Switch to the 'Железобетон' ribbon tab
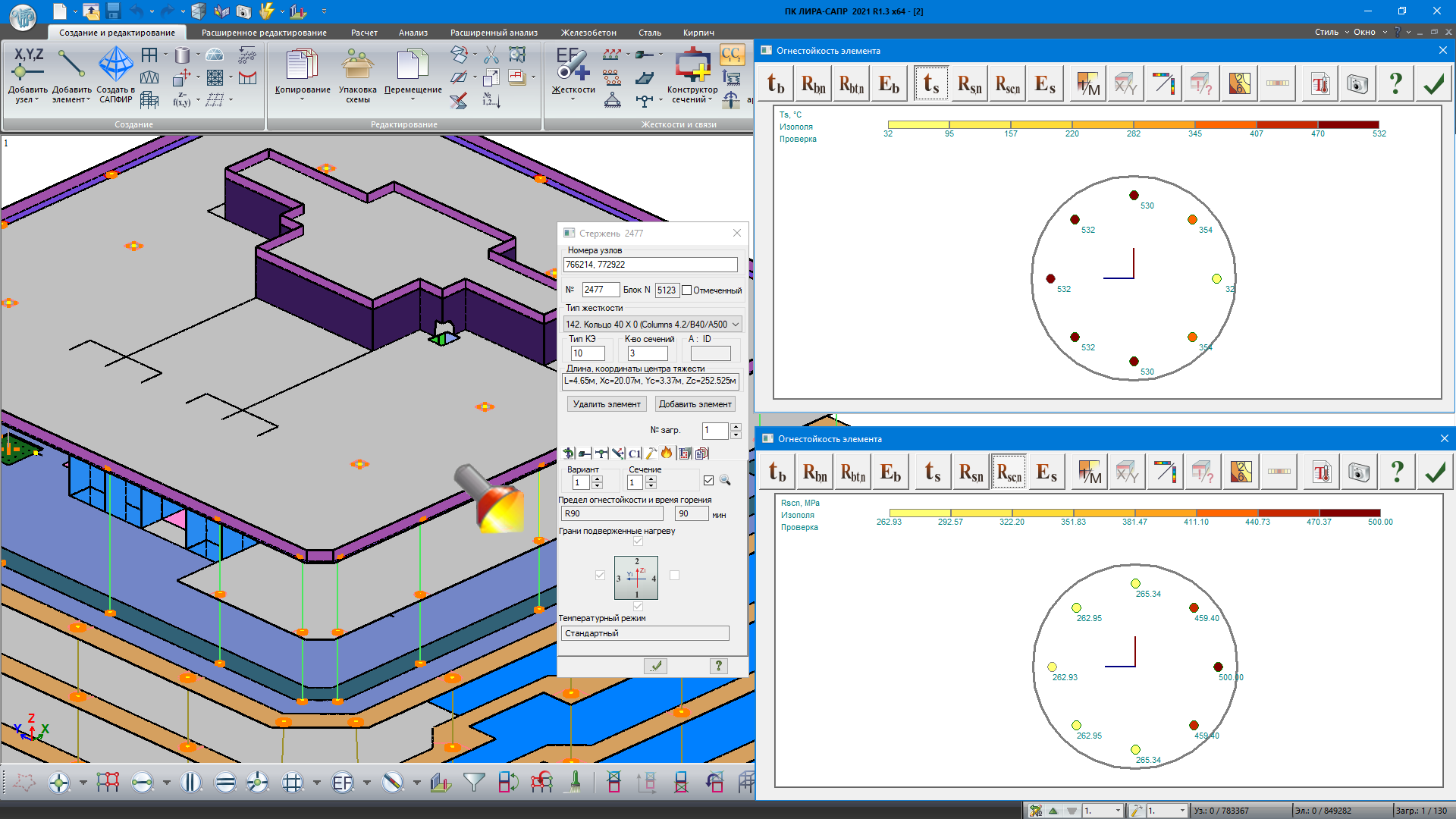Screen dimensions: 1456x819 pos(588,33)
